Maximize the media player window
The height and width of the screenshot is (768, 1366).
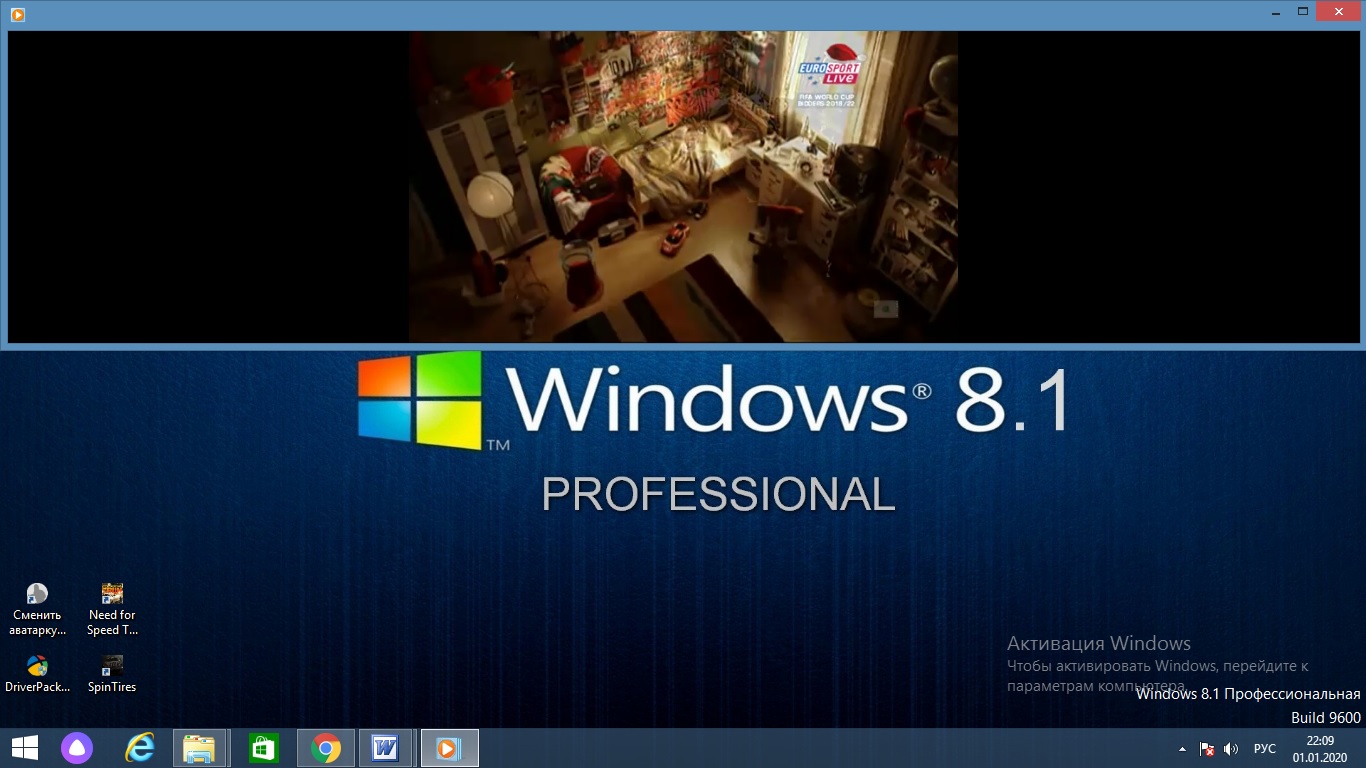(1303, 12)
